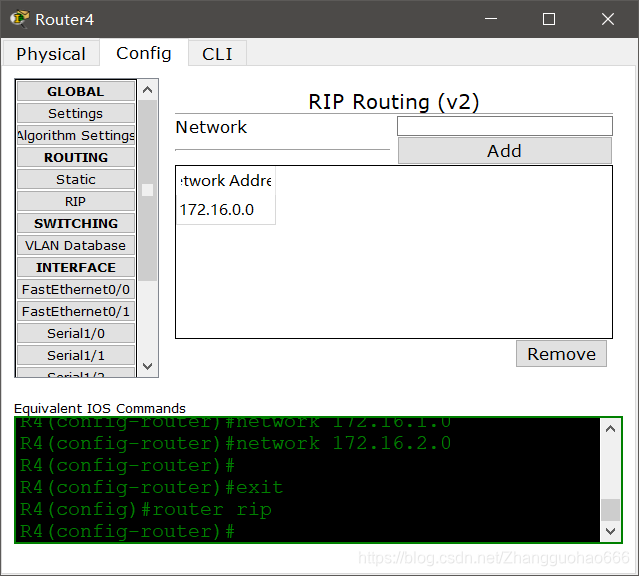Open Algorithm Settings
Screen dimensions: 639x576
pyautogui.click(x=76, y=135)
